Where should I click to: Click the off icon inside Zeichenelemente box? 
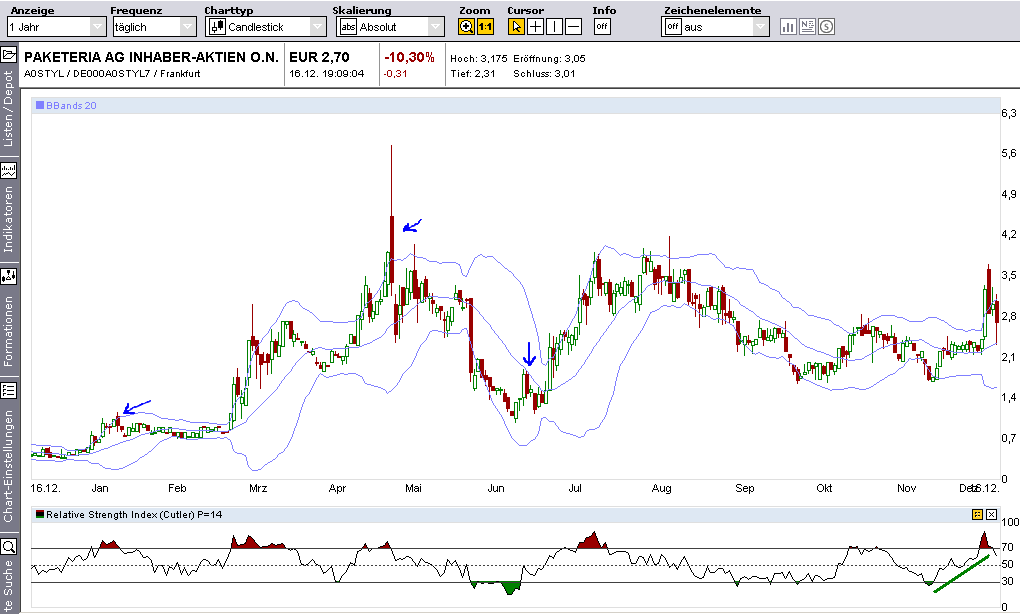point(673,27)
